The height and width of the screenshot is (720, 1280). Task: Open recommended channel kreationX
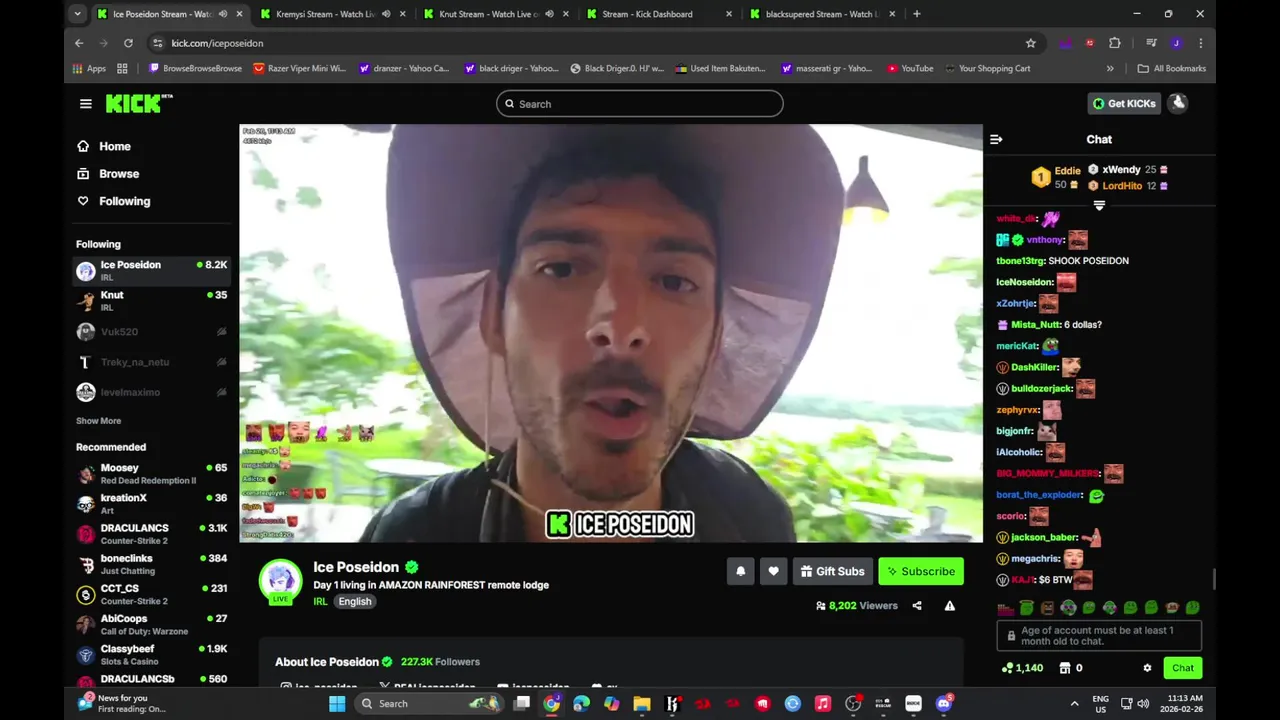(152, 503)
